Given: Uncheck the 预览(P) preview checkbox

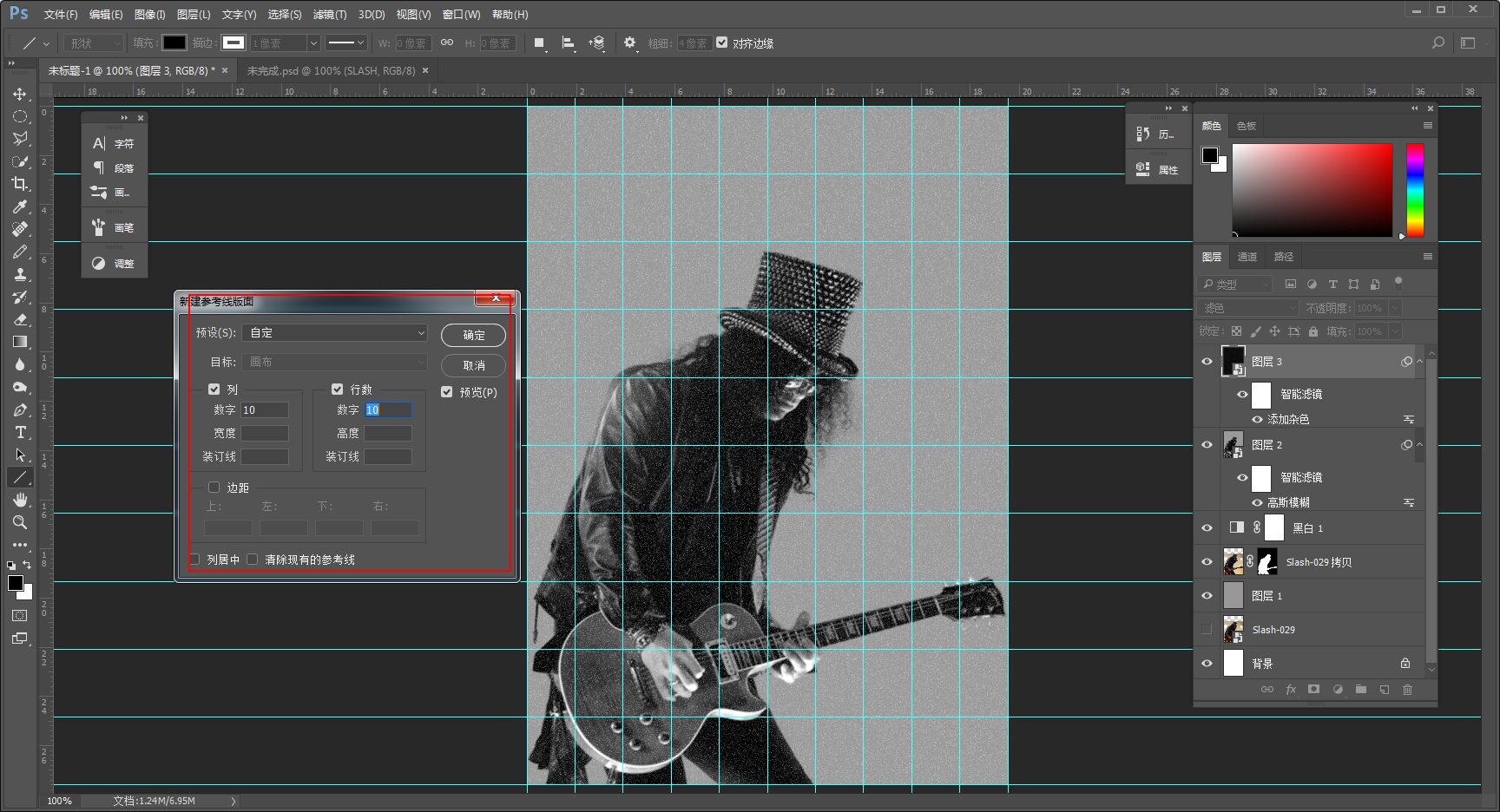Looking at the screenshot, I should [x=446, y=392].
